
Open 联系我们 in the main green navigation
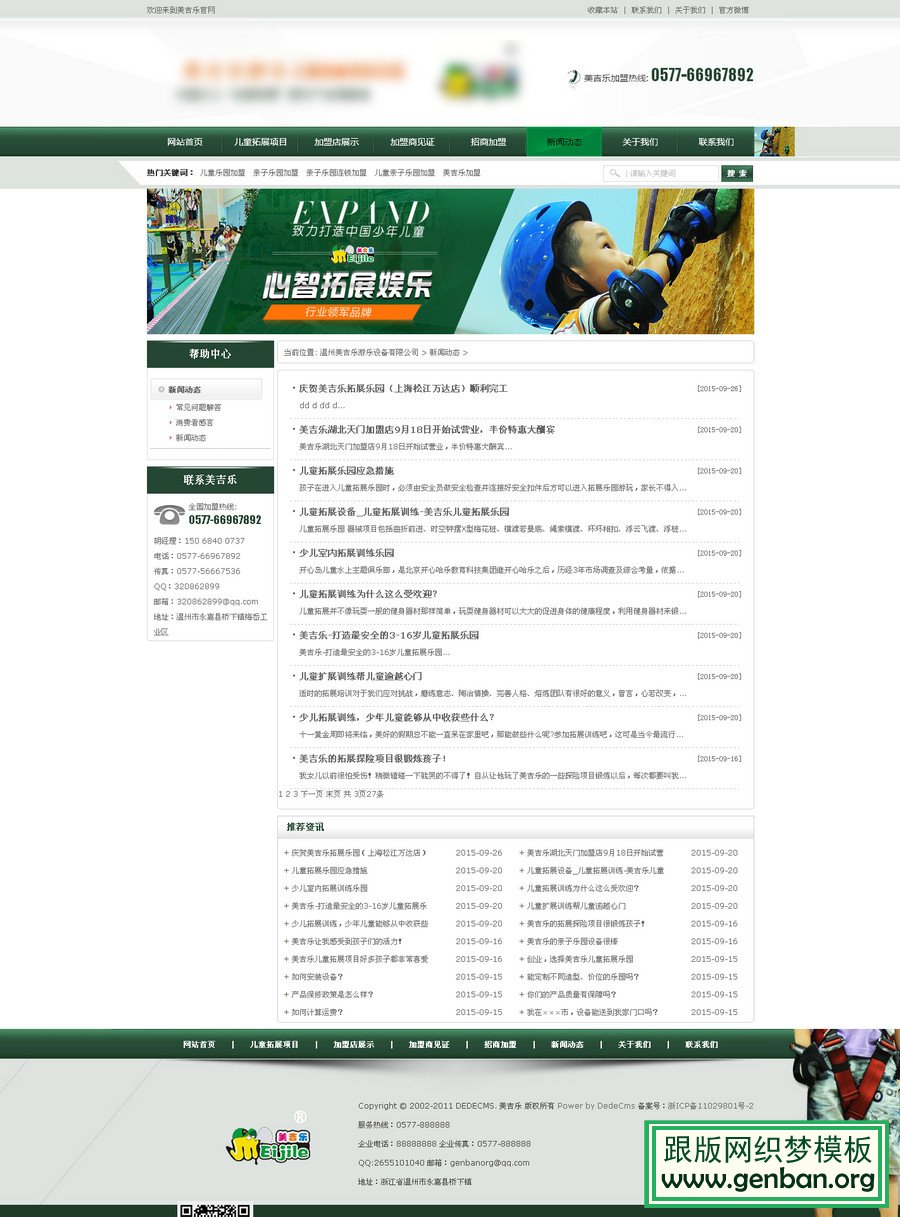(x=716, y=142)
